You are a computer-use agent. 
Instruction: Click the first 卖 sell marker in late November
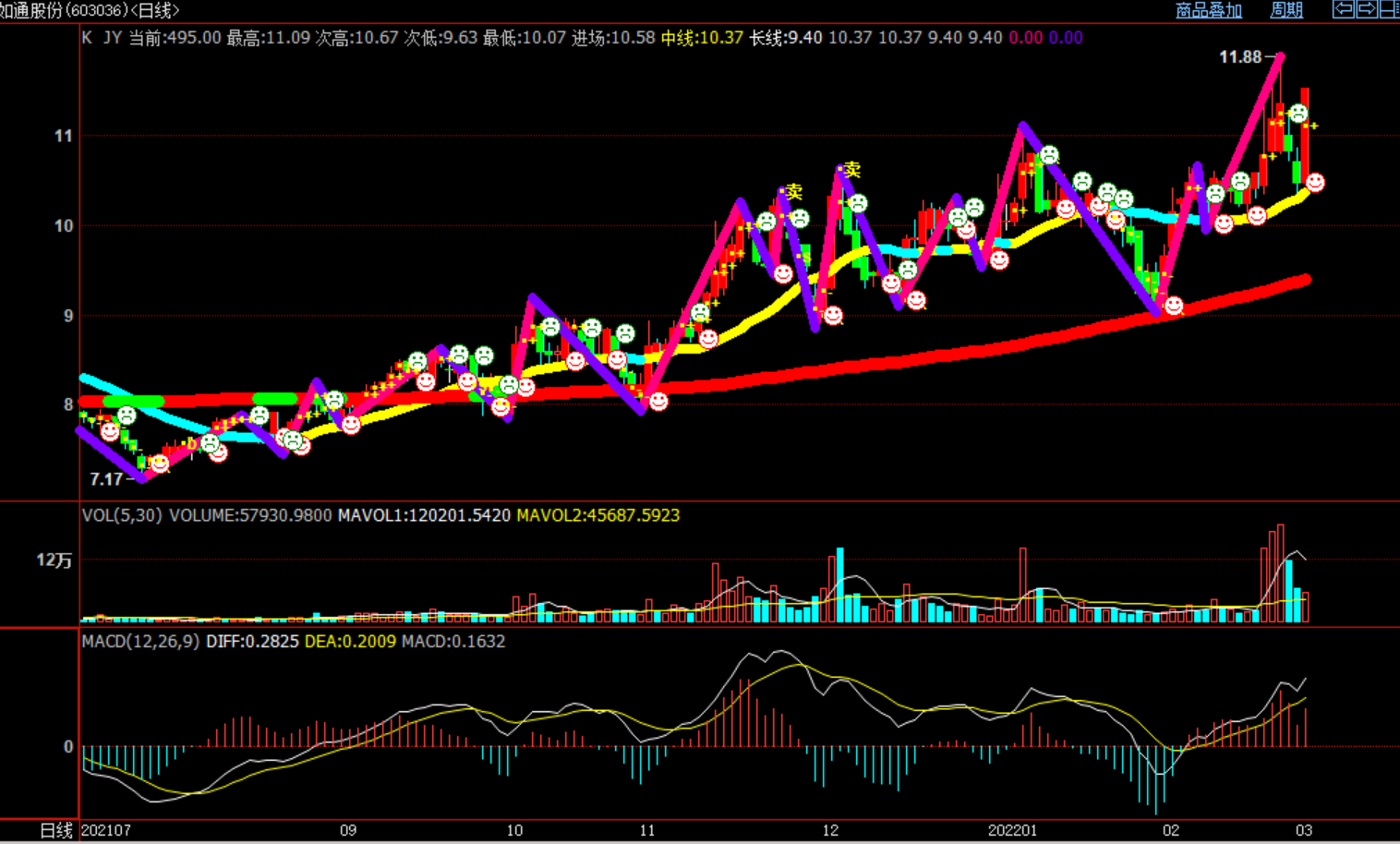[x=792, y=192]
